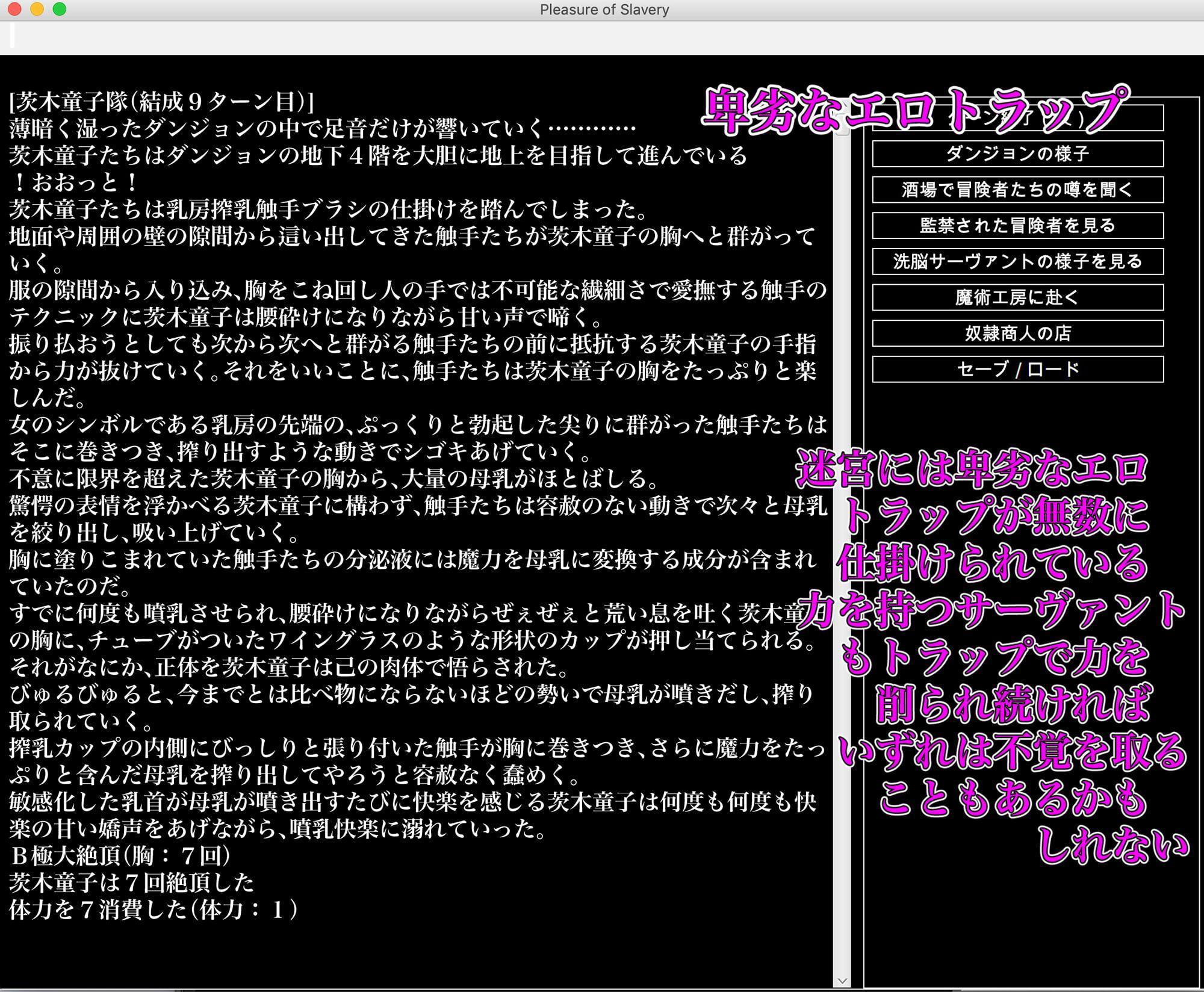Viewport: 1204px width, 992px height.
Task: Click the 体力を7消費した status line
Action: click(x=154, y=910)
